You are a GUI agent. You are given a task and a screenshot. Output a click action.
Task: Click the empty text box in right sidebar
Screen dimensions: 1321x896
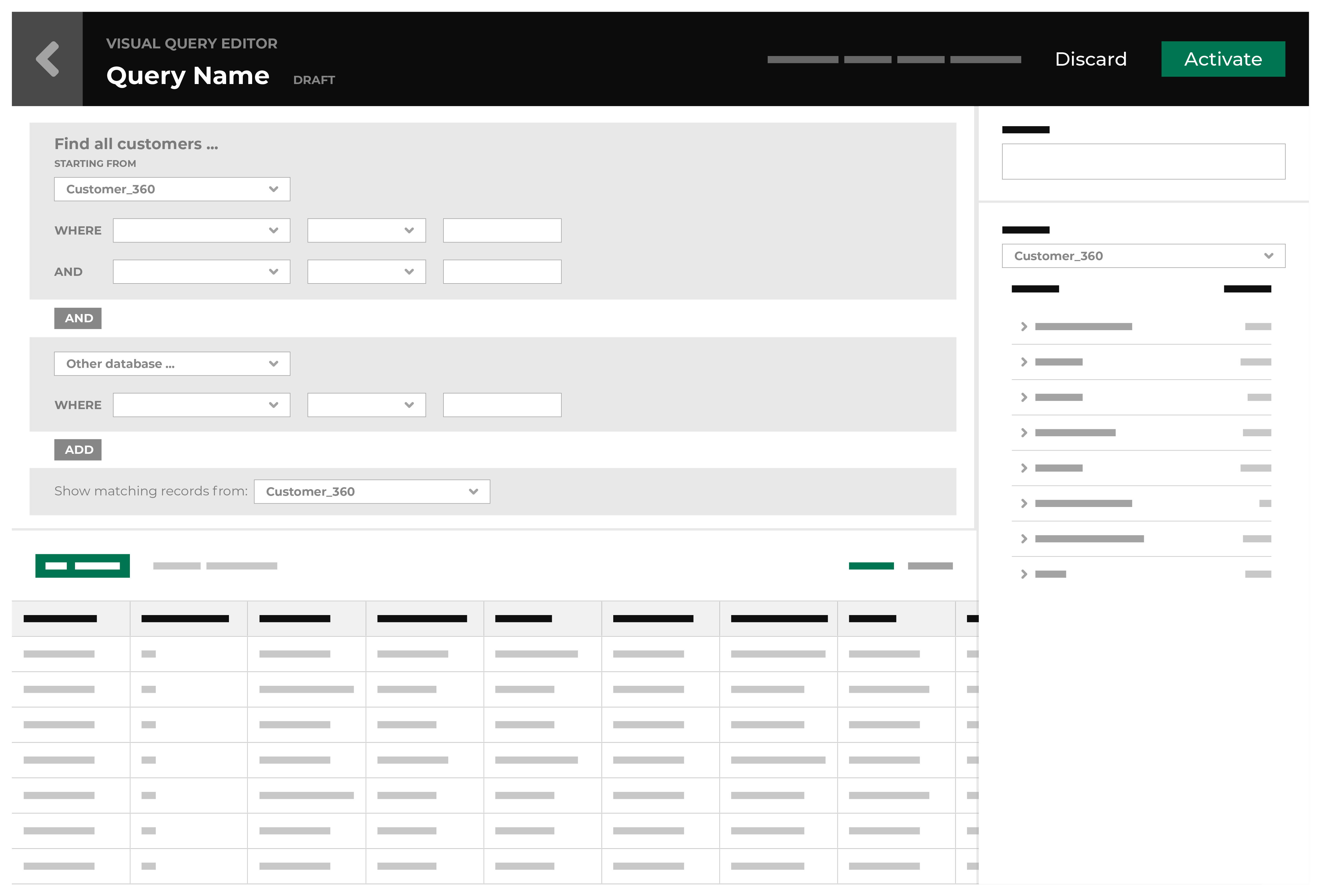tap(1143, 161)
